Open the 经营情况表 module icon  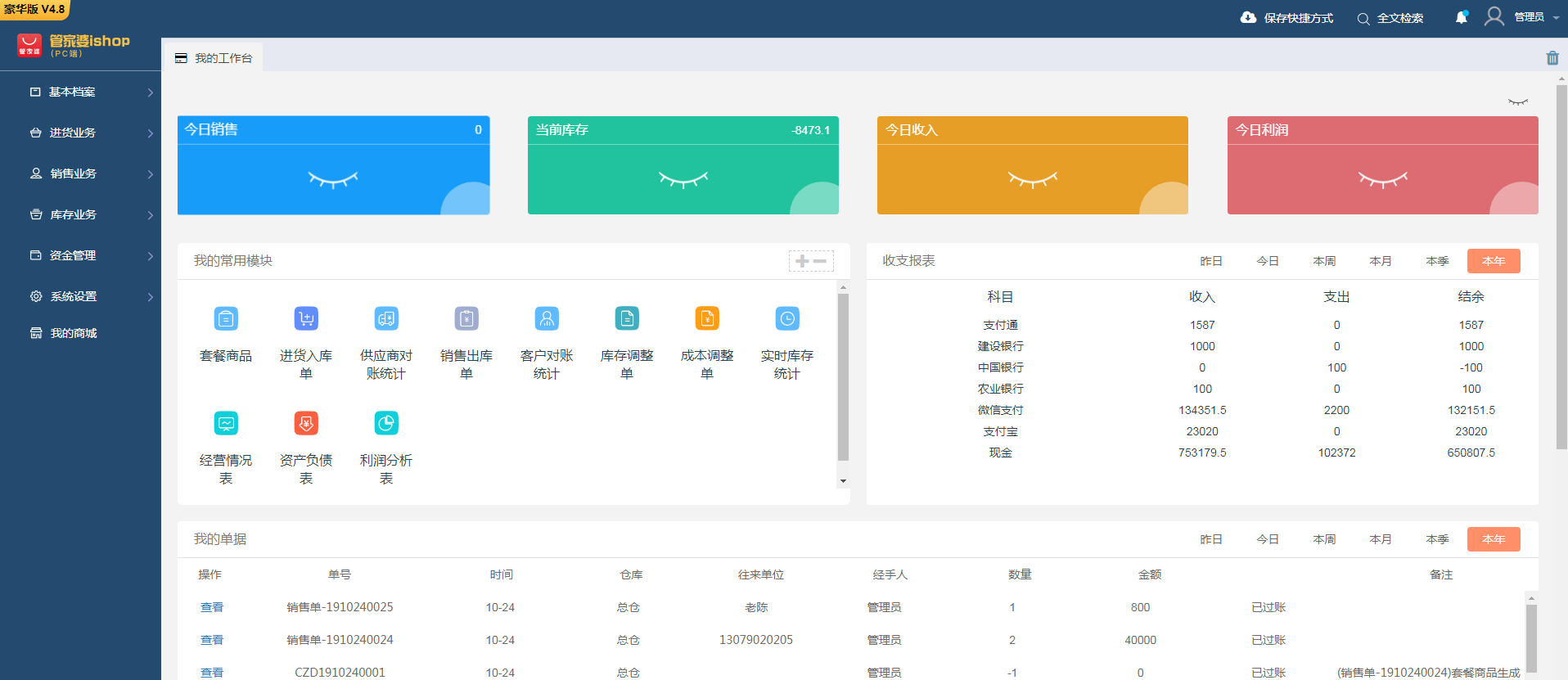[226, 423]
